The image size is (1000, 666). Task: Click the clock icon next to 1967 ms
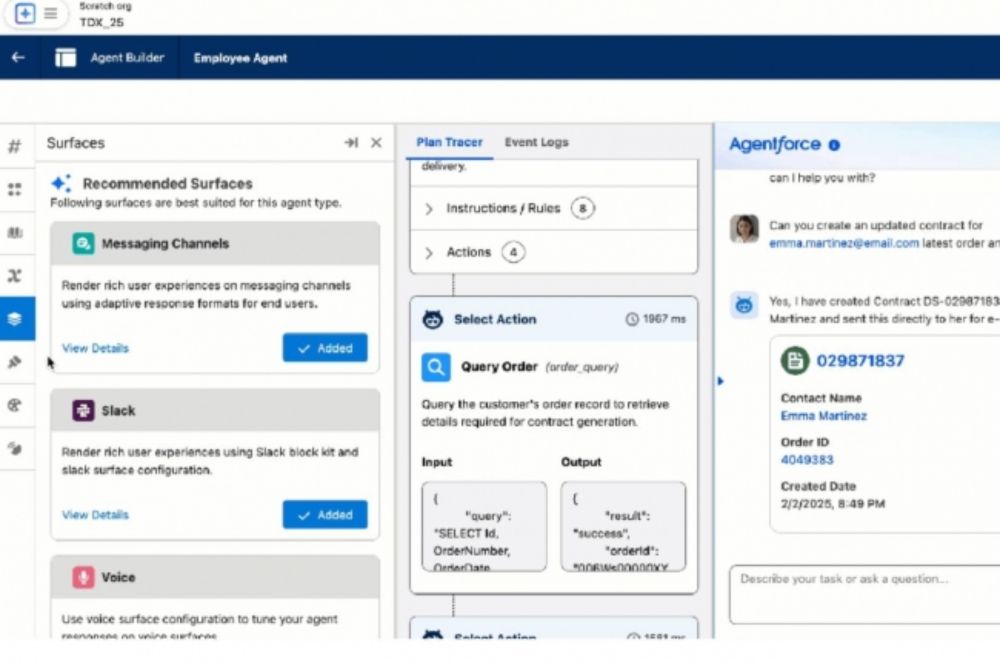click(x=631, y=319)
